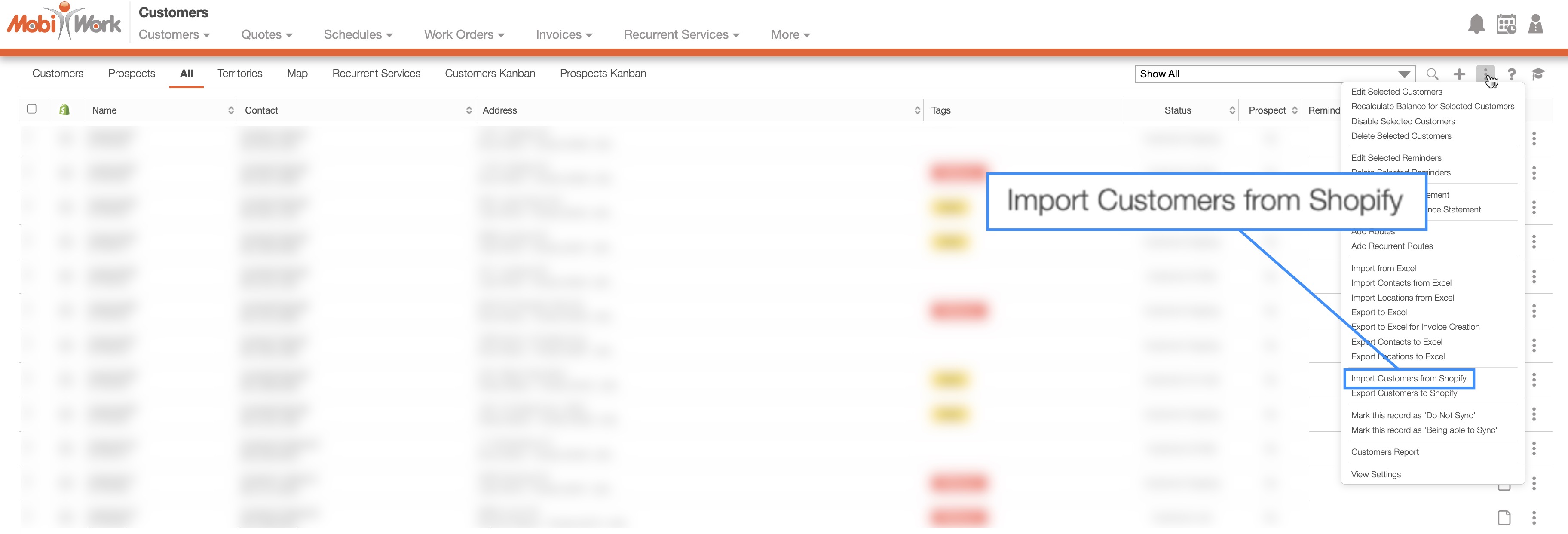
Task: Choose Export to Excel menu entry
Action: [x=1379, y=313]
